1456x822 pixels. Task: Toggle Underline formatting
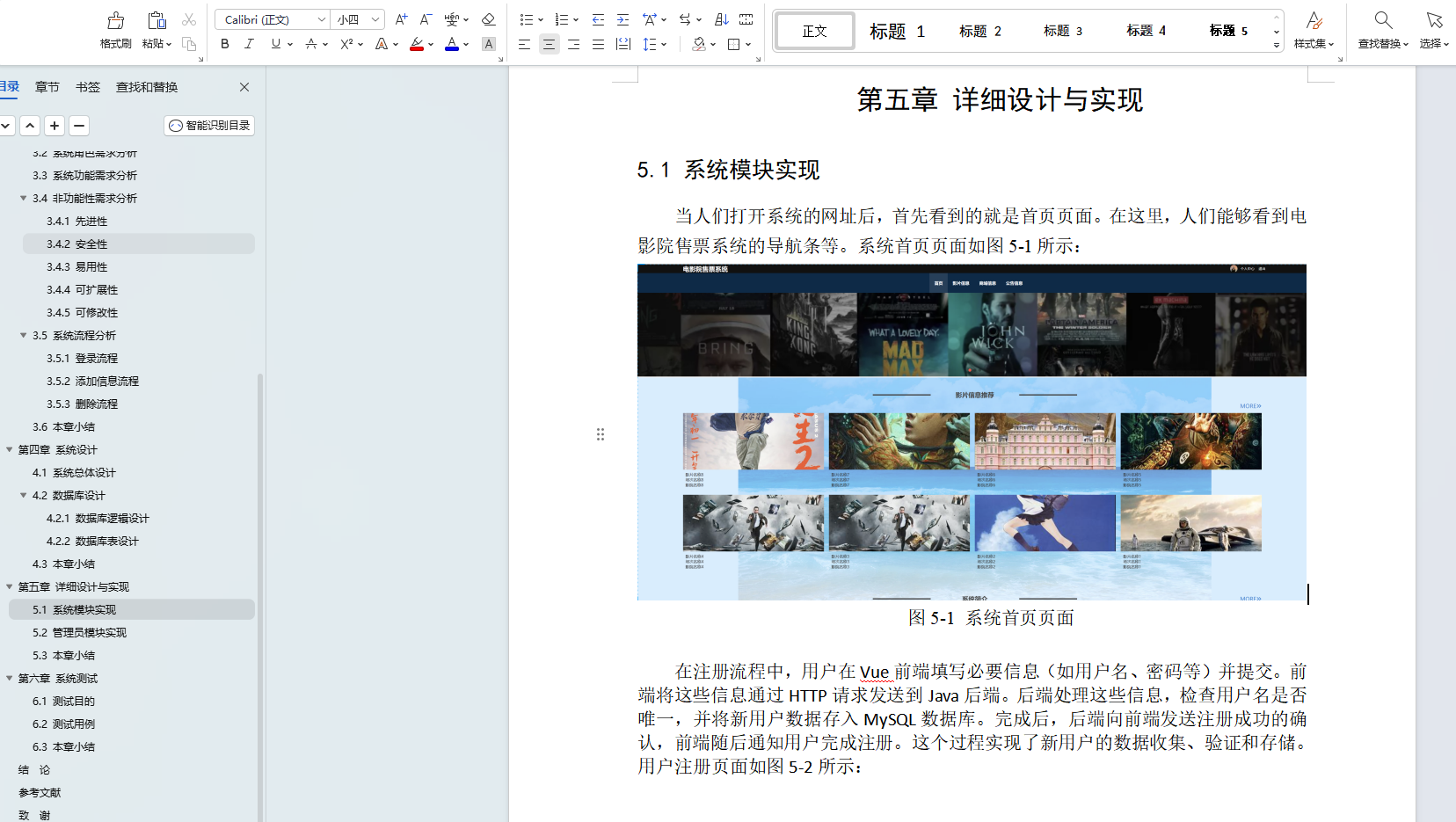coord(276,44)
